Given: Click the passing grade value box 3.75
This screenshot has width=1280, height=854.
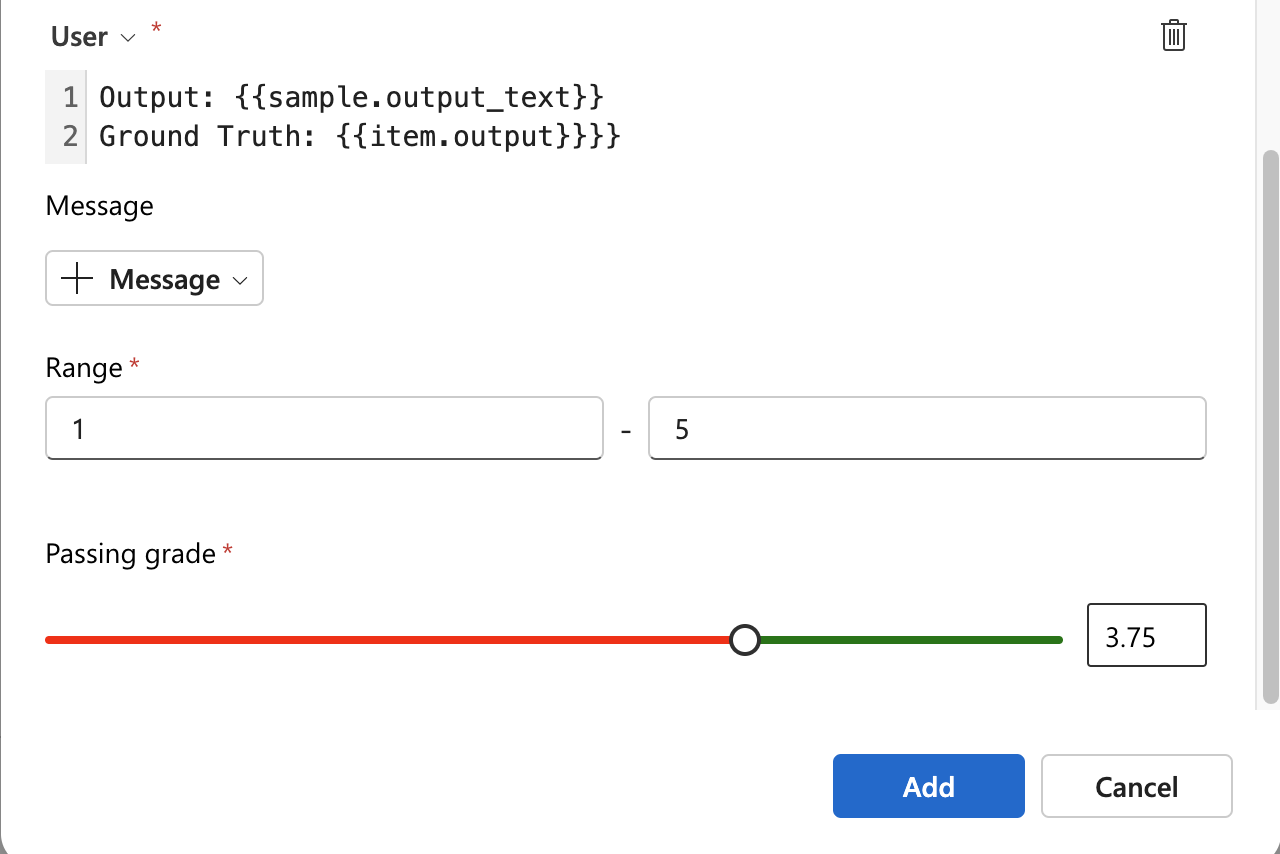Looking at the screenshot, I should point(1147,635).
